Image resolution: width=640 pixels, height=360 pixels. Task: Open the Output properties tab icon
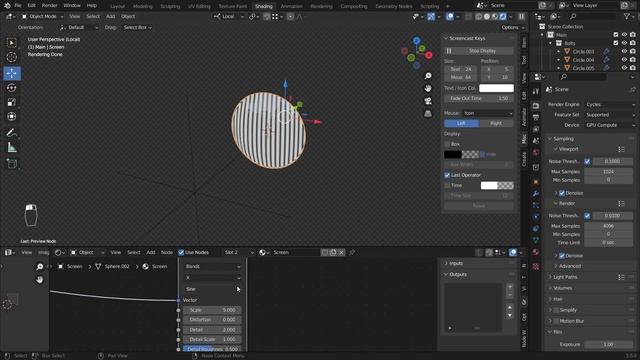[x=536, y=118]
